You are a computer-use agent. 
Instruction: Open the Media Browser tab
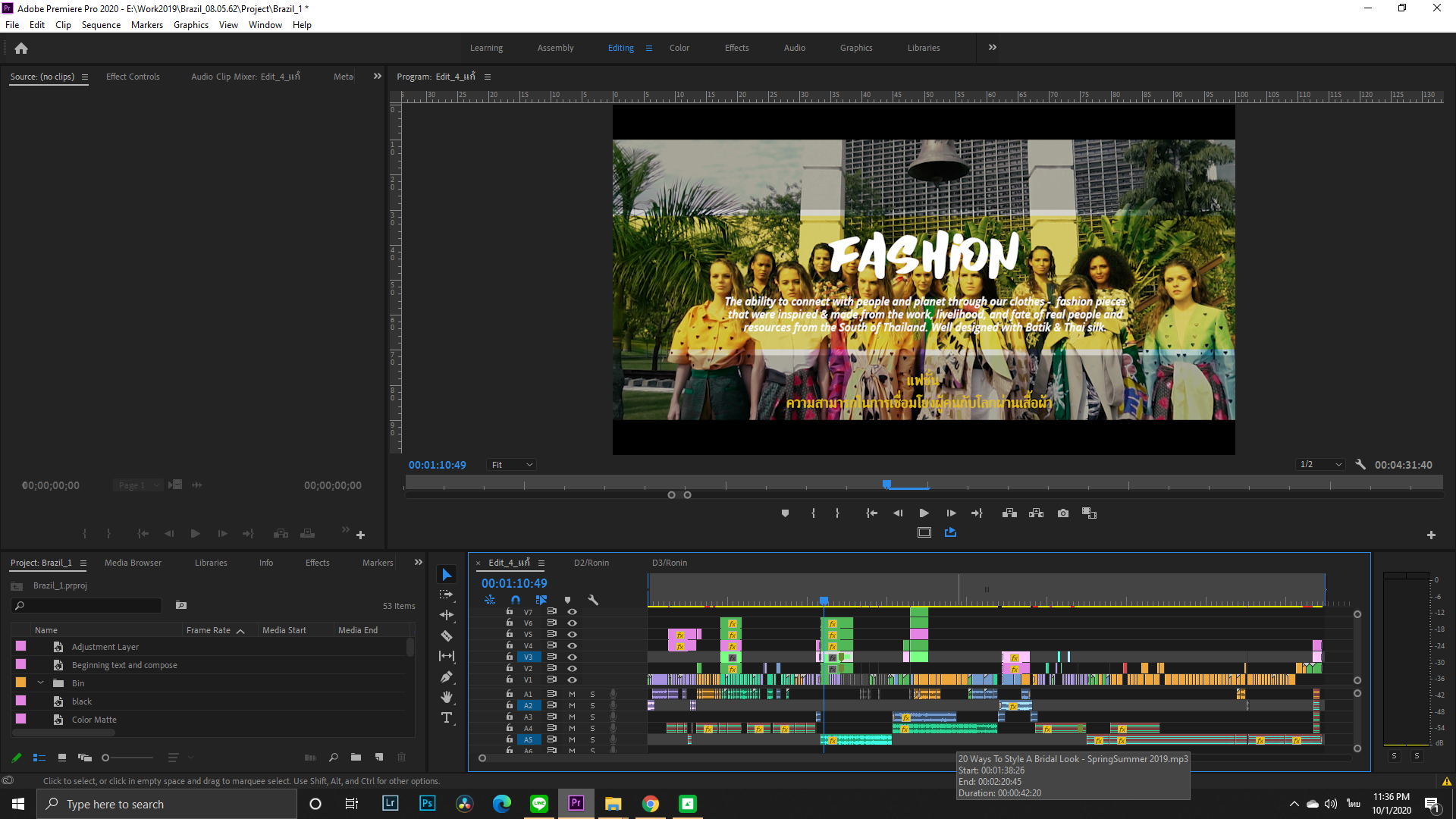coord(133,563)
